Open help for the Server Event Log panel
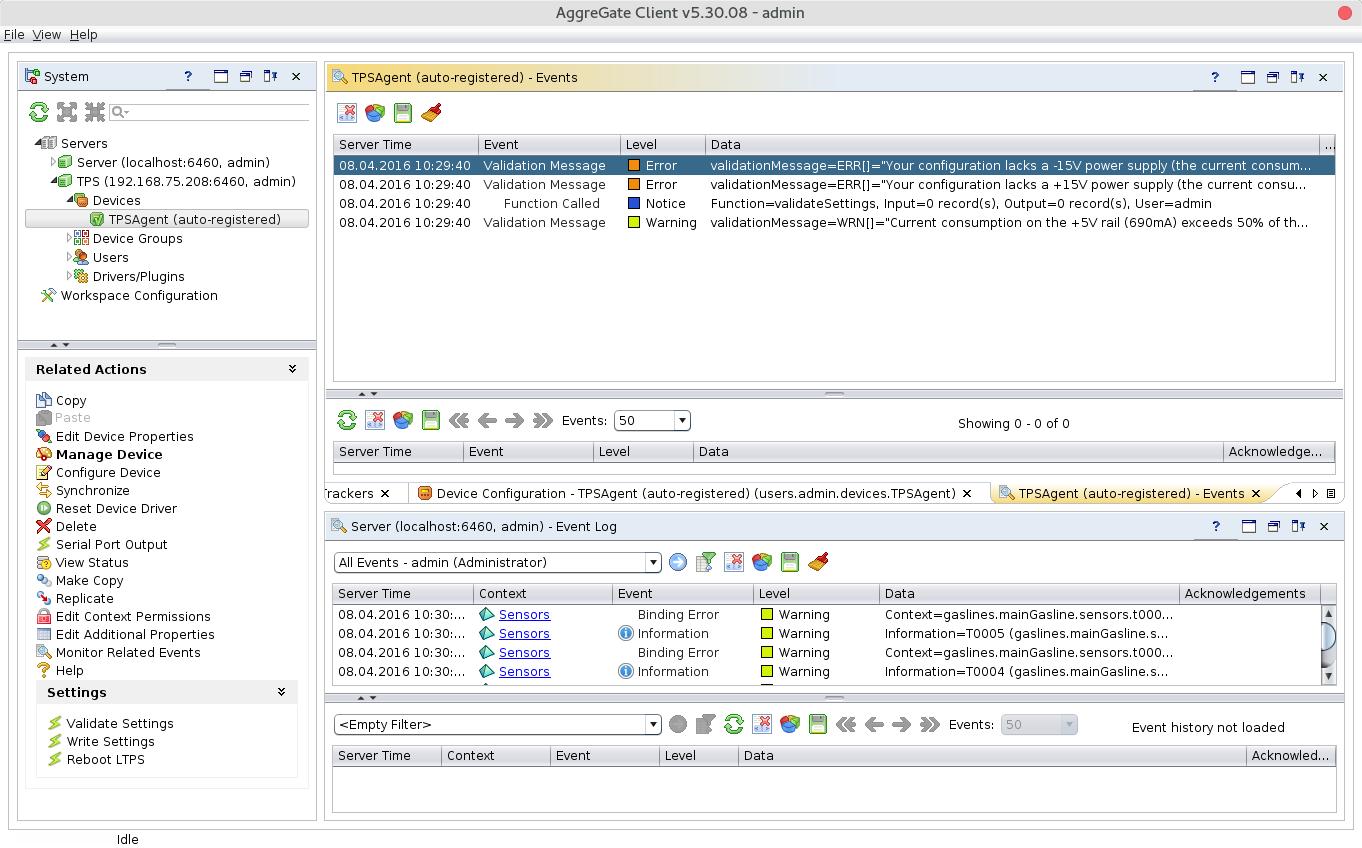 (x=1215, y=526)
